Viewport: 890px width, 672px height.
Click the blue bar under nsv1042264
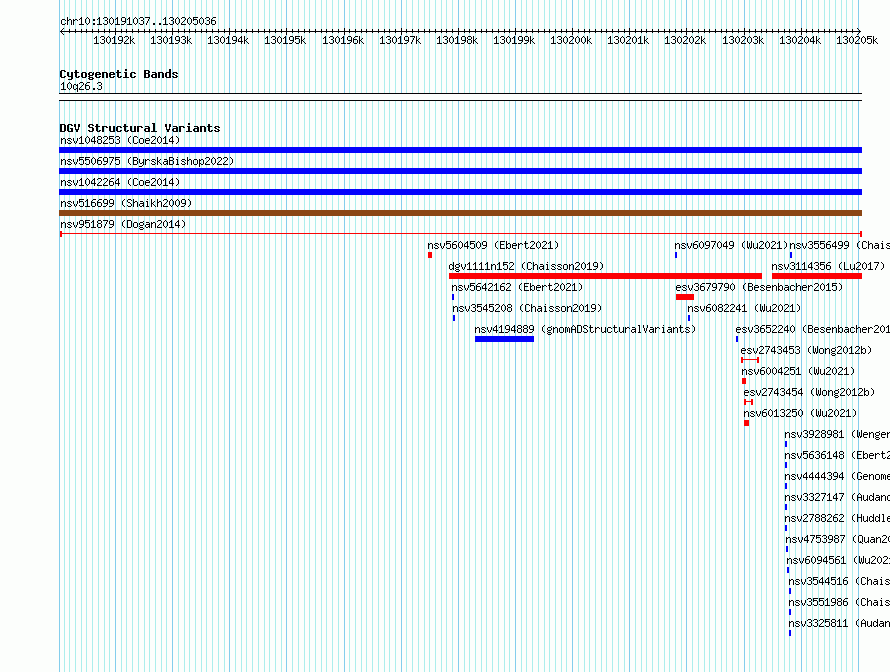[x=460, y=192]
